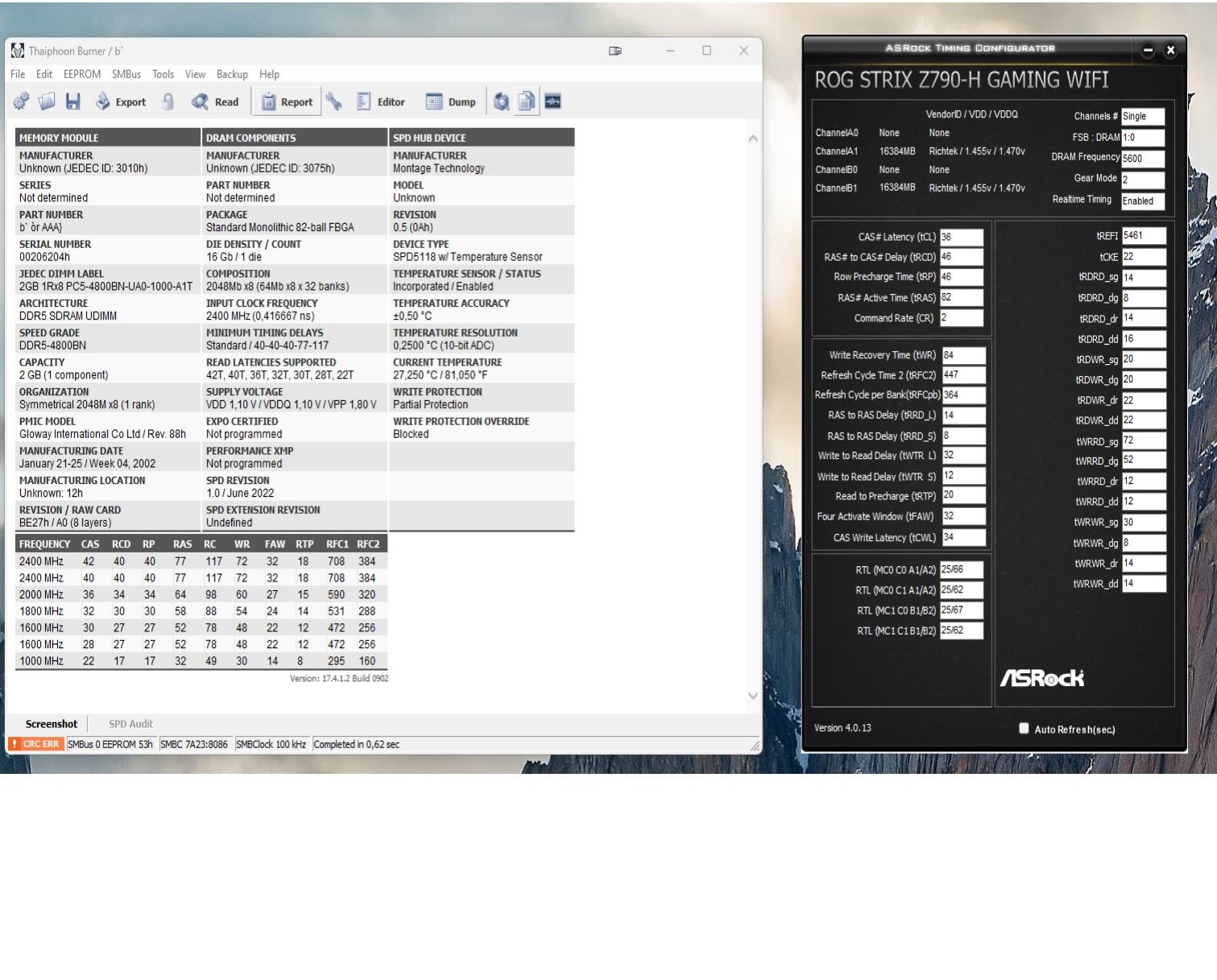Click the report scrollbar down arrow

(753, 696)
